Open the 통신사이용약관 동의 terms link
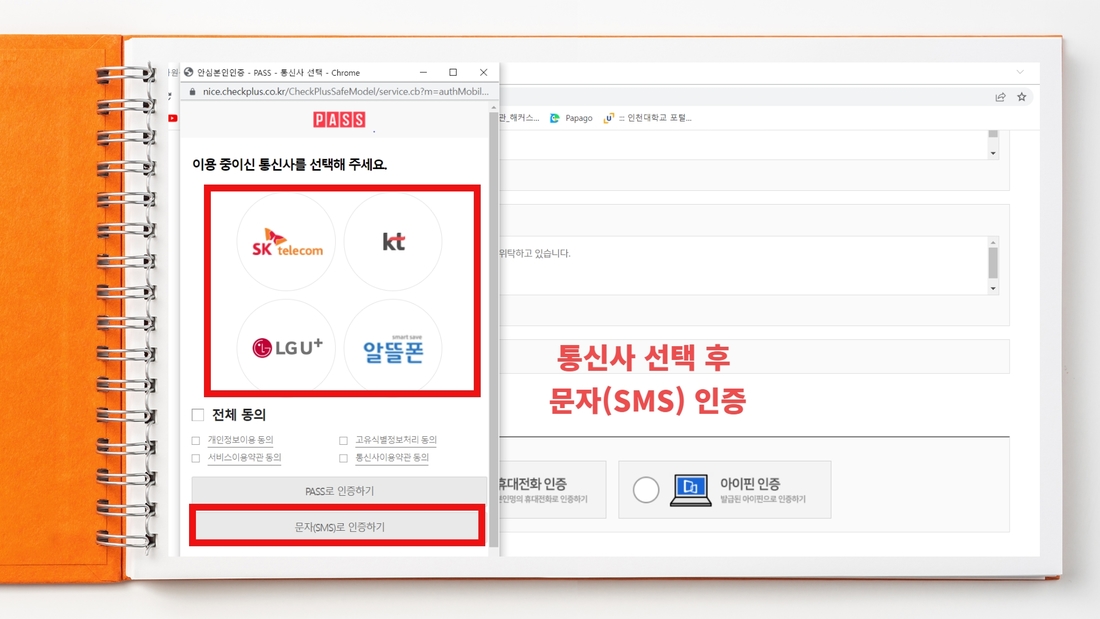 pos(391,458)
